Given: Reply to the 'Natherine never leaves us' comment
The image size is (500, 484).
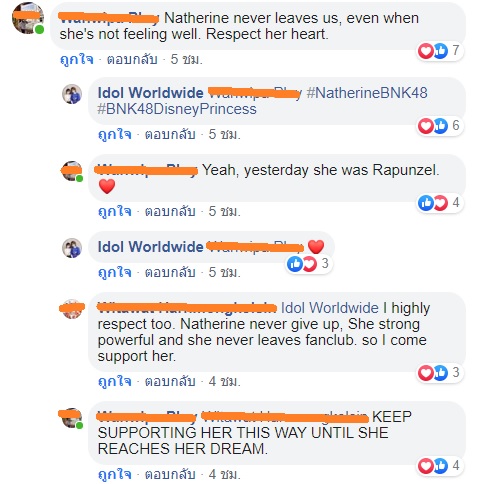Looking at the screenshot, I should point(132,59).
